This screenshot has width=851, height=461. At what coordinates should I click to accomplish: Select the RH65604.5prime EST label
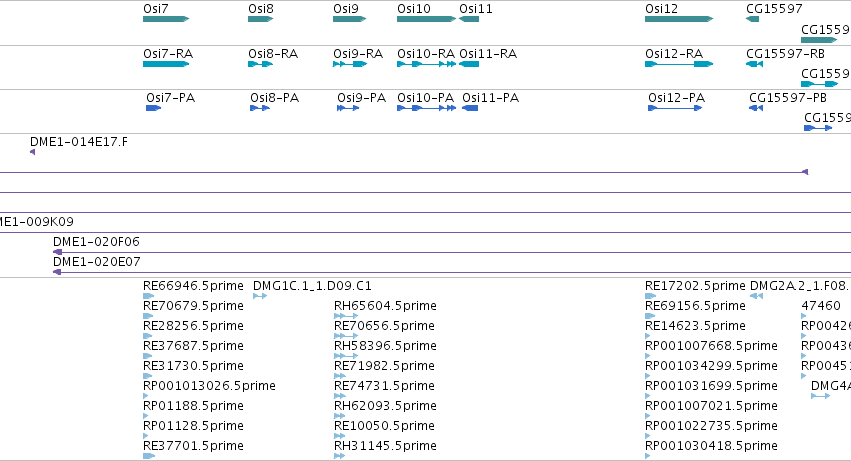385,306
